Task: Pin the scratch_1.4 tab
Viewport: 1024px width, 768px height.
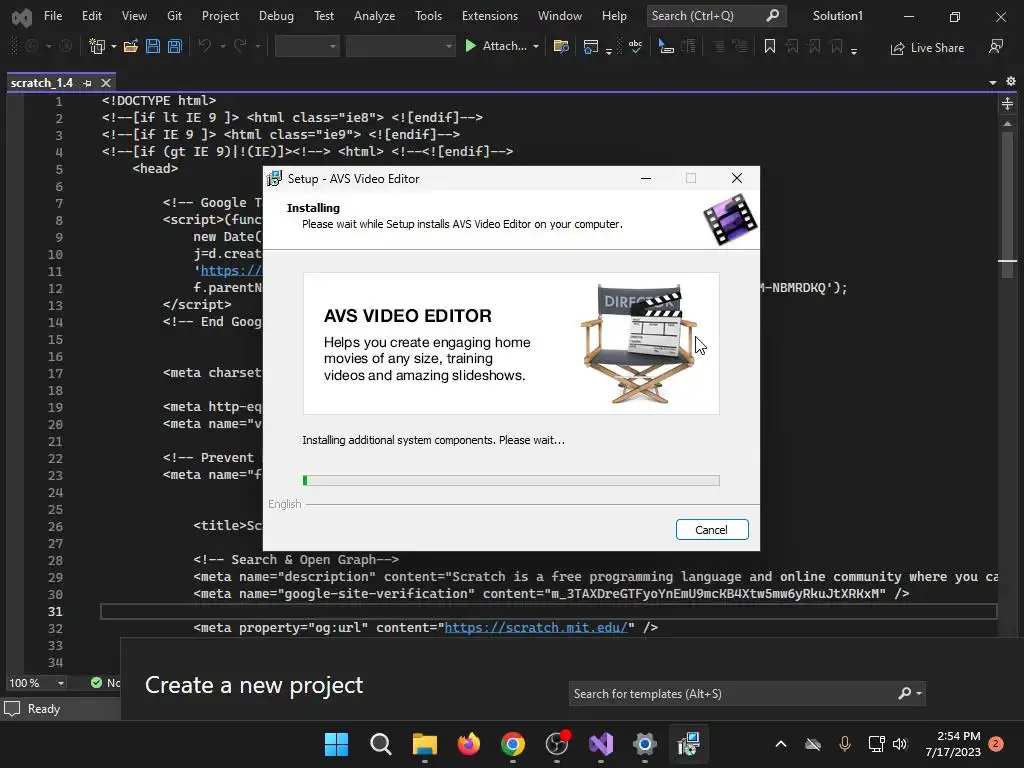Action: point(88,83)
